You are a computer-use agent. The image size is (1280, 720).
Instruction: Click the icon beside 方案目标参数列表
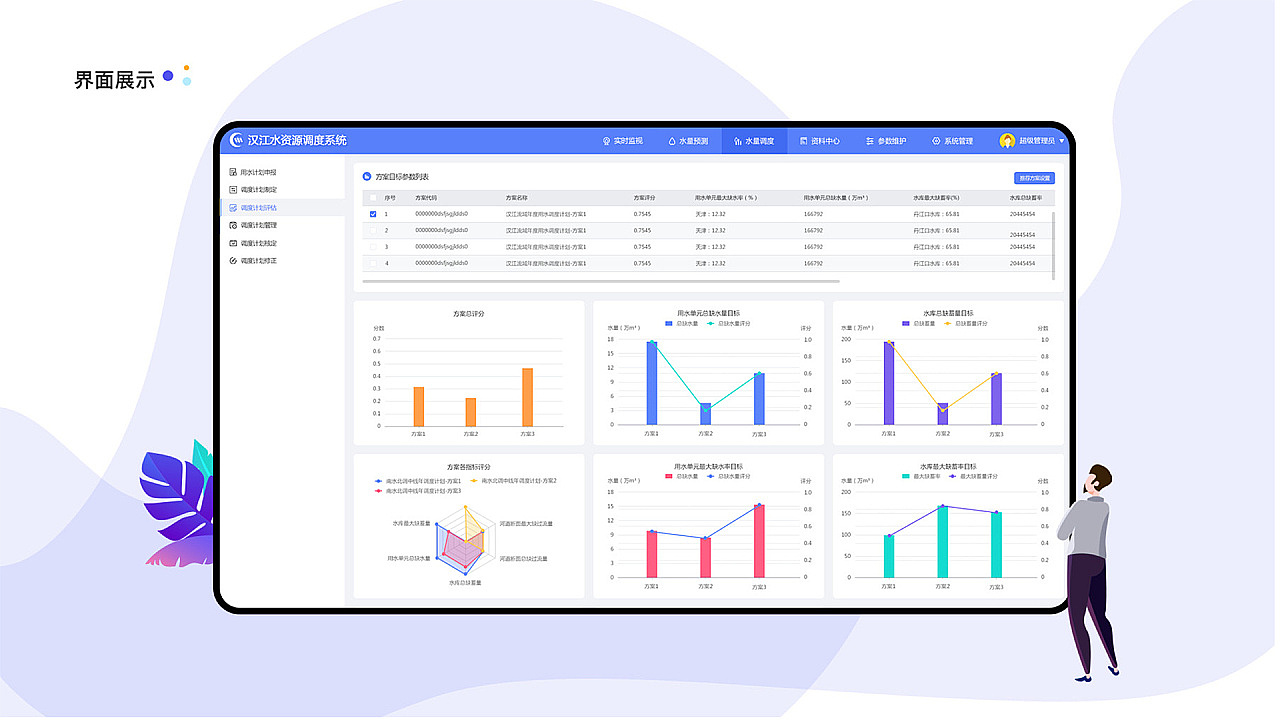tap(367, 177)
